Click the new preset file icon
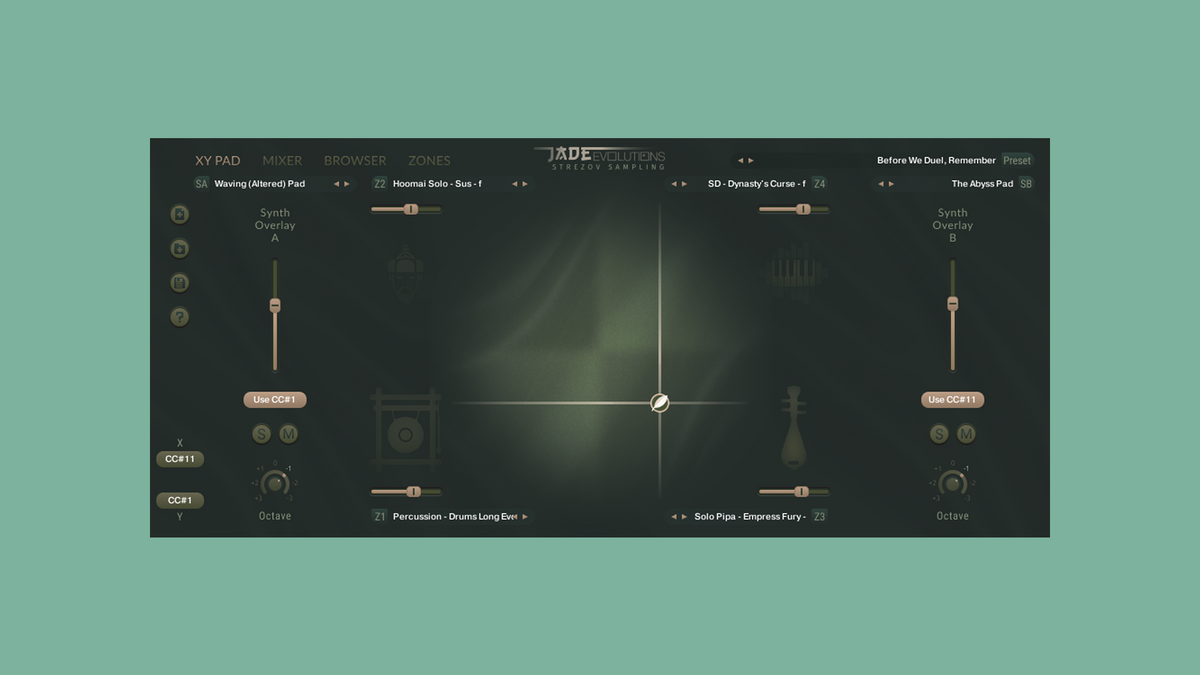The width and height of the screenshot is (1200, 675). [x=180, y=214]
